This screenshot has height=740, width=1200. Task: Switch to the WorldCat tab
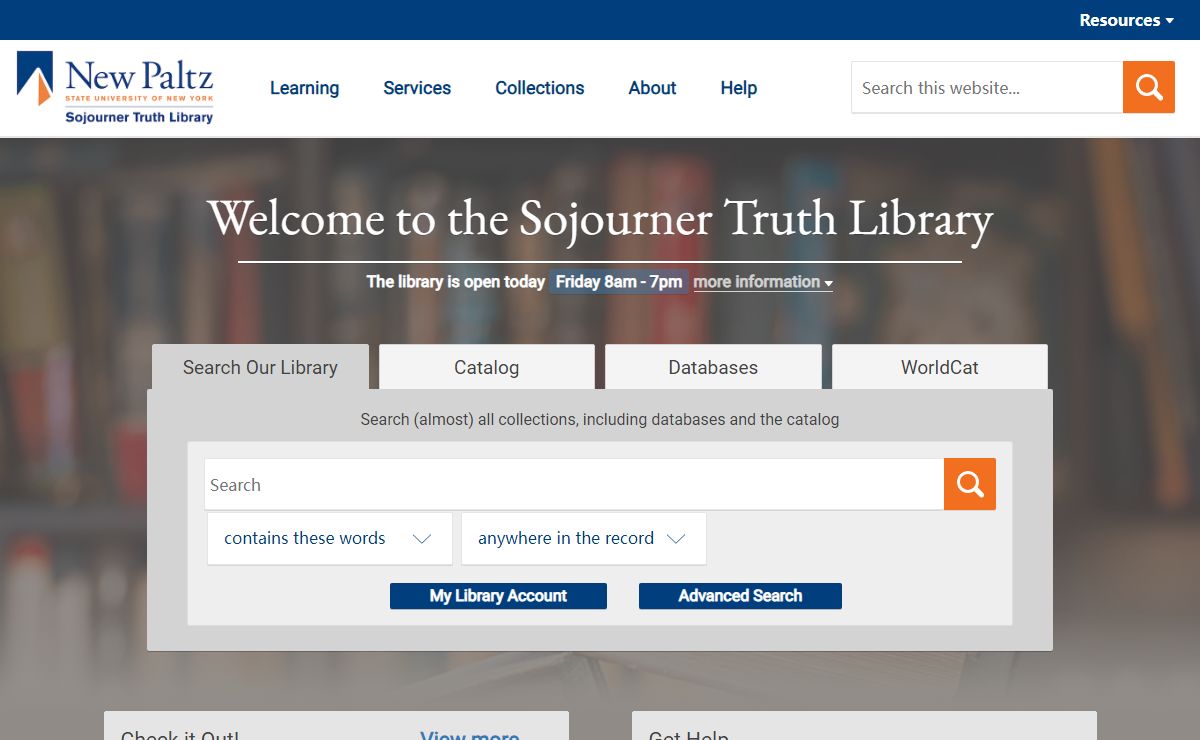click(940, 367)
